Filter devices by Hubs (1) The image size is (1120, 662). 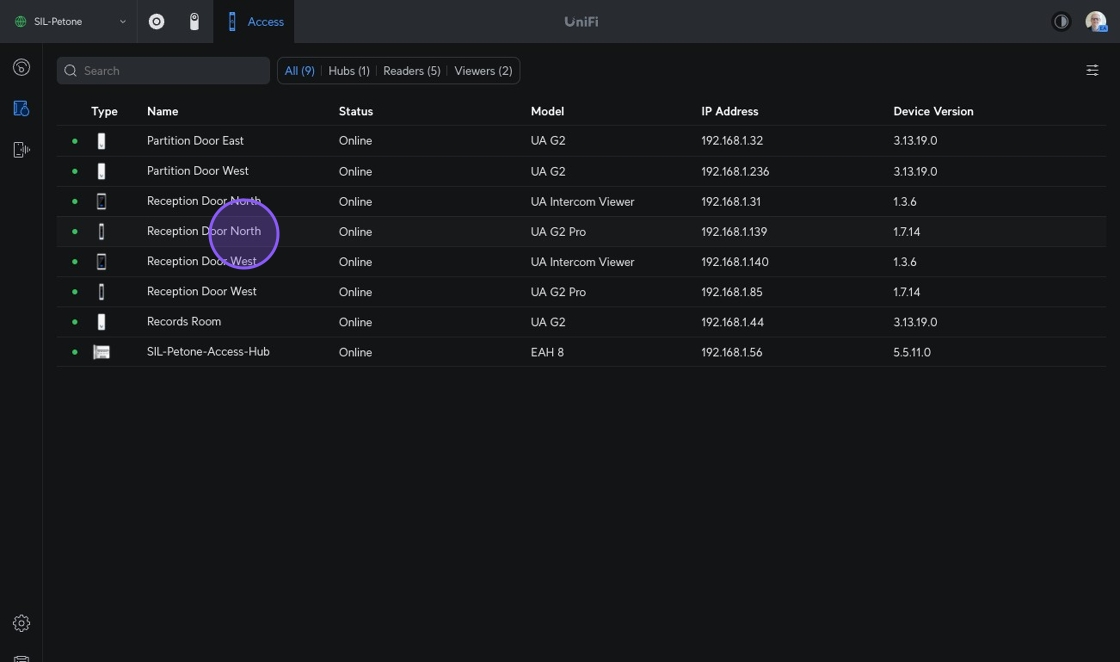(x=349, y=71)
